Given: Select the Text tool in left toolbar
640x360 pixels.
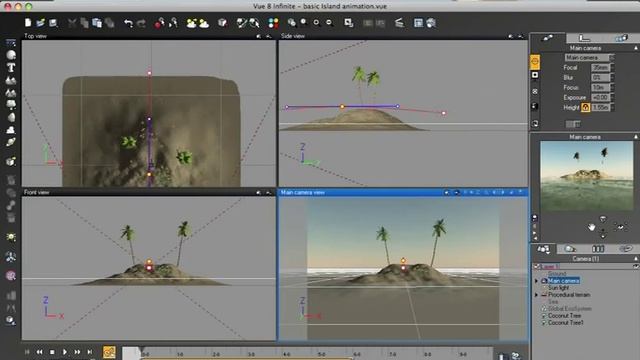Looking at the screenshot, I should [11, 67].
